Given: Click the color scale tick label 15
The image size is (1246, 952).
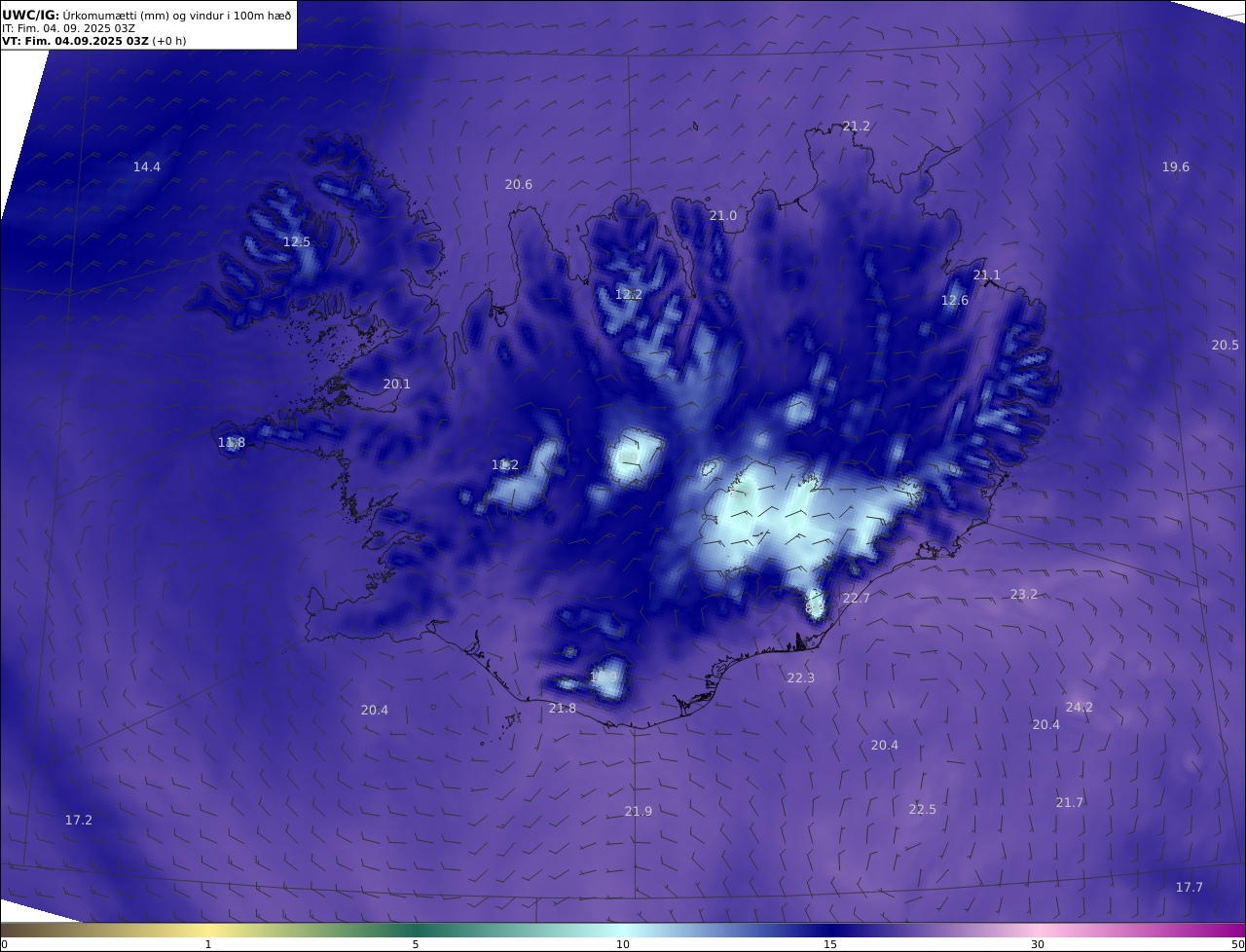Looking at the screenshot, I should point(830,945).
